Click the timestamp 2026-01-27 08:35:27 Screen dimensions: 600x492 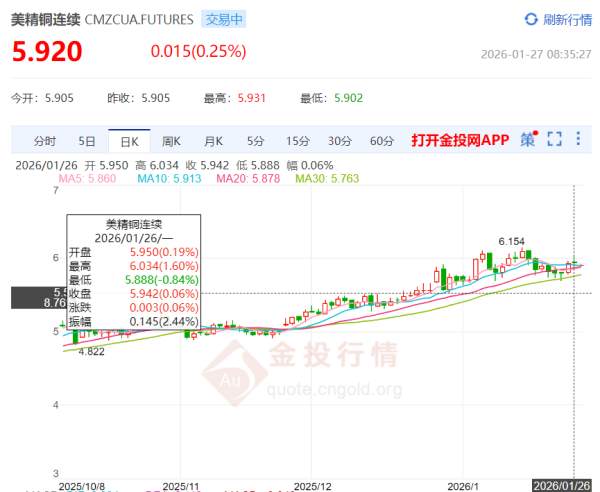tap(536, 54)
